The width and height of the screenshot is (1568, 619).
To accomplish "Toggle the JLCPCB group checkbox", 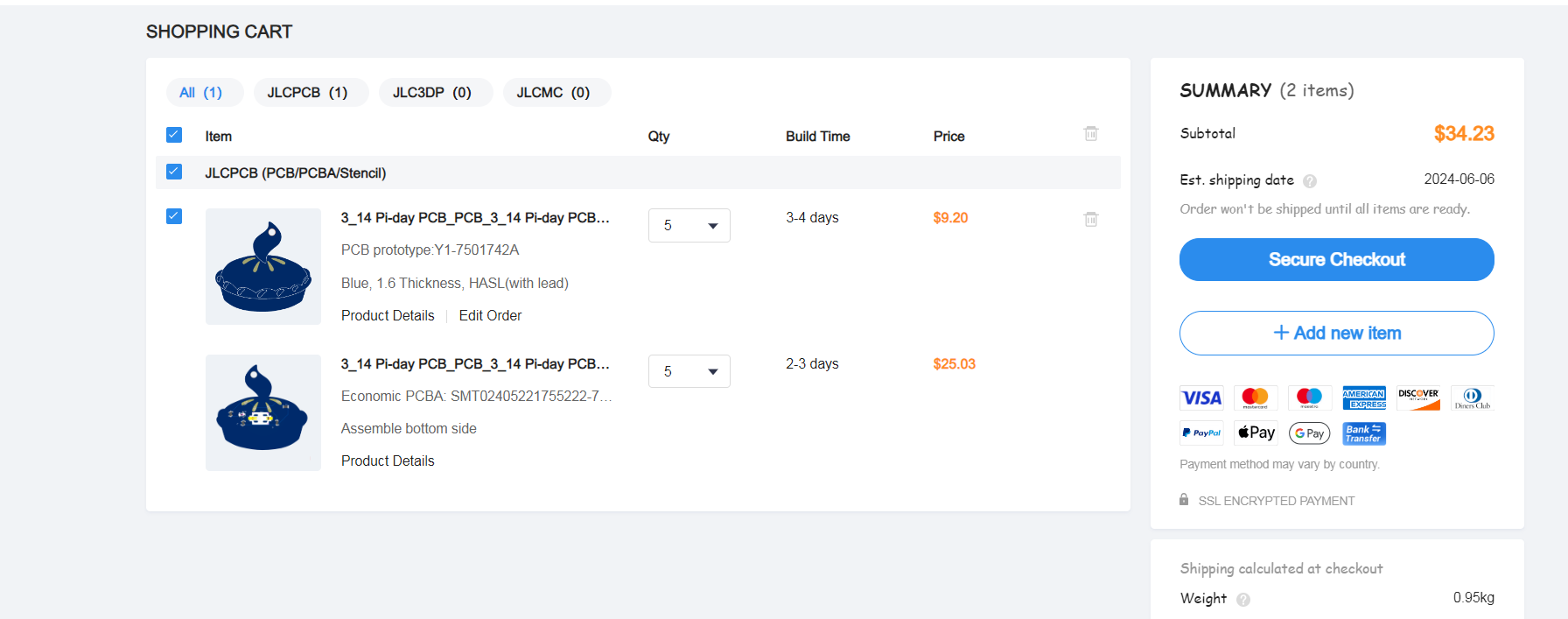I will [174, 172].
